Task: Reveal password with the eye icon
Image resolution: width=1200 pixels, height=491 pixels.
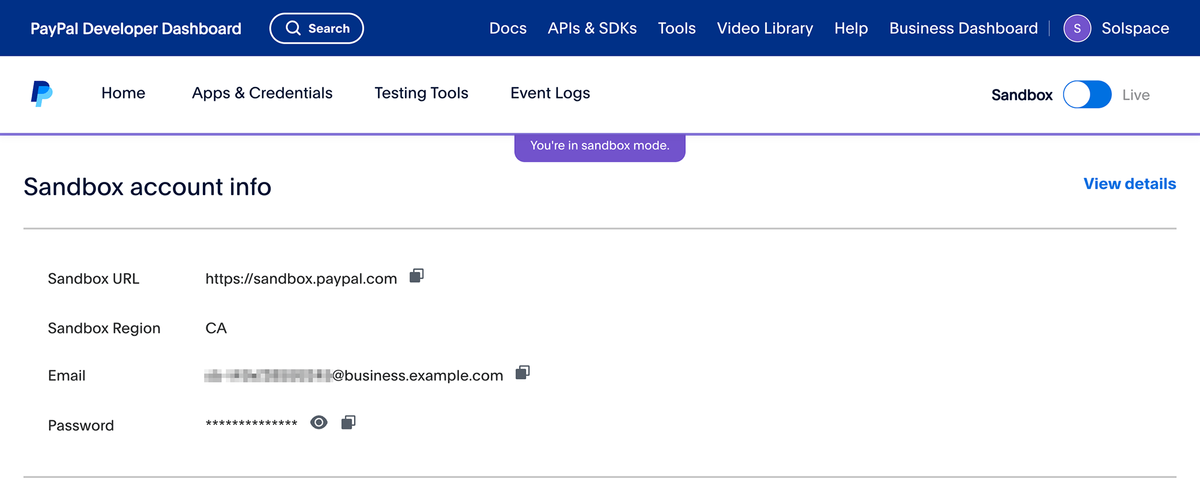Action: (319, 423)
